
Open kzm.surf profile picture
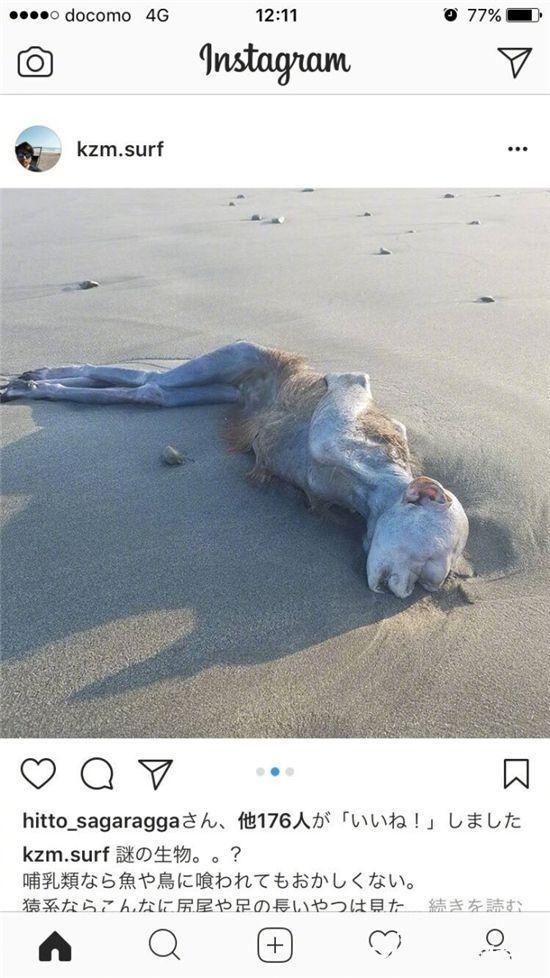tap(38, 148)
